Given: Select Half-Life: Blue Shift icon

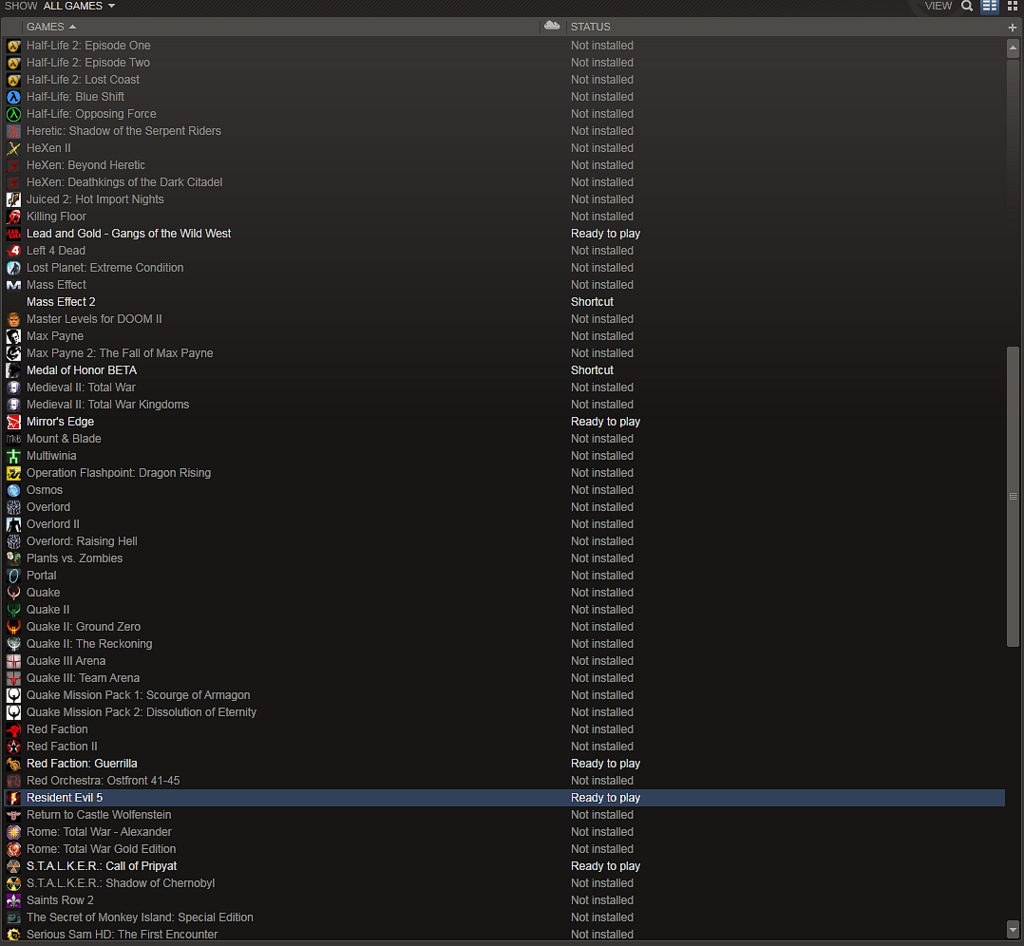Looking at the screenshot, I should [x=14, y=97].
